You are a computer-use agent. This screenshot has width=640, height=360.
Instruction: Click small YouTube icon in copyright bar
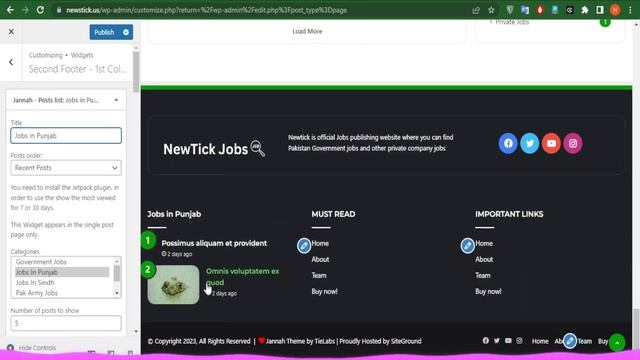(508, 340)
